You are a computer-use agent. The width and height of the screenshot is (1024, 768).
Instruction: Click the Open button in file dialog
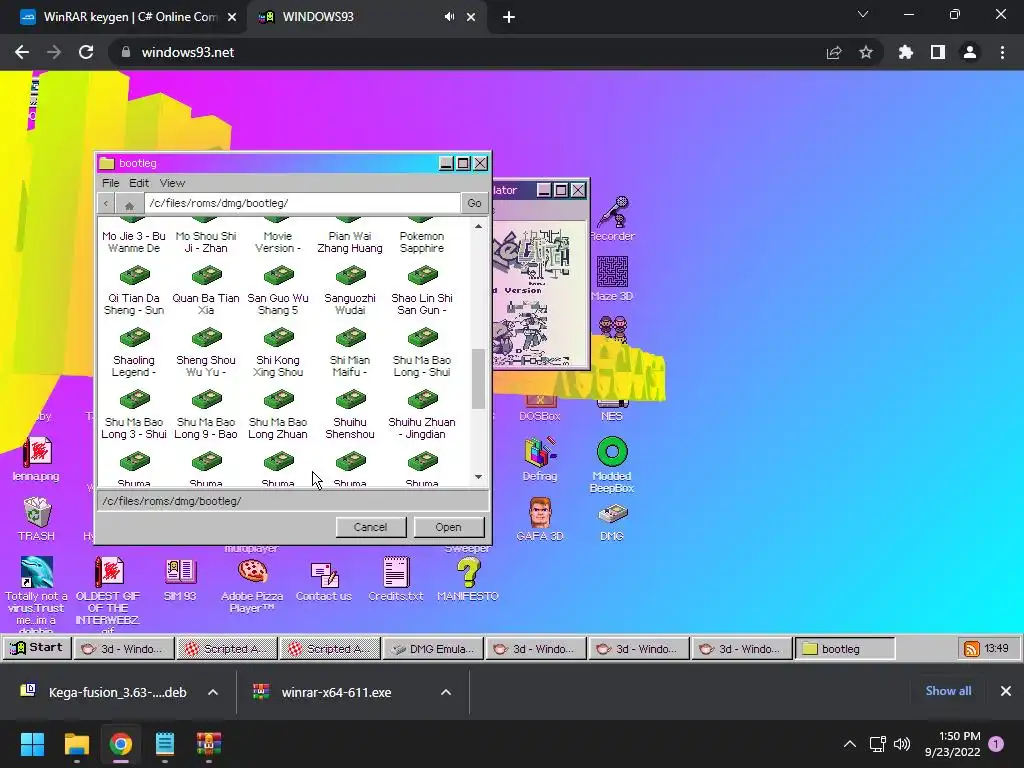coord(448,527)
